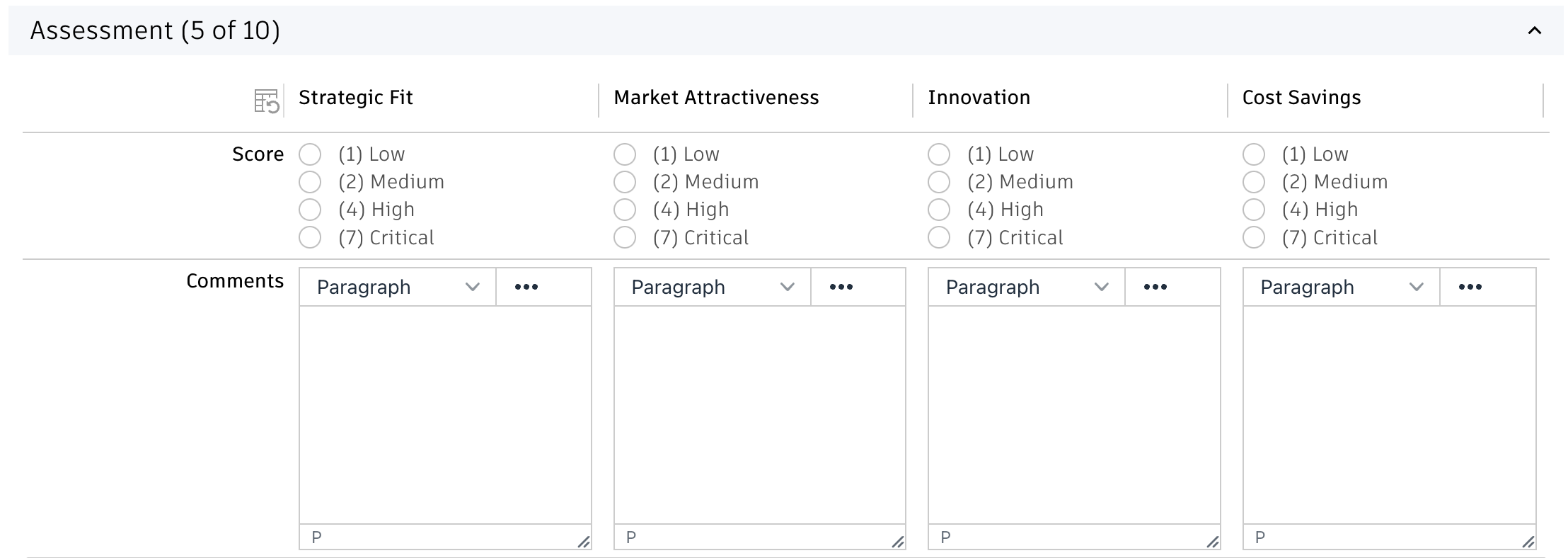Image resolution: width=1568 pixels, height=558 pixels.
Task: Open more options in Strategic Fit comments toolbar
Action: (526, 287)
